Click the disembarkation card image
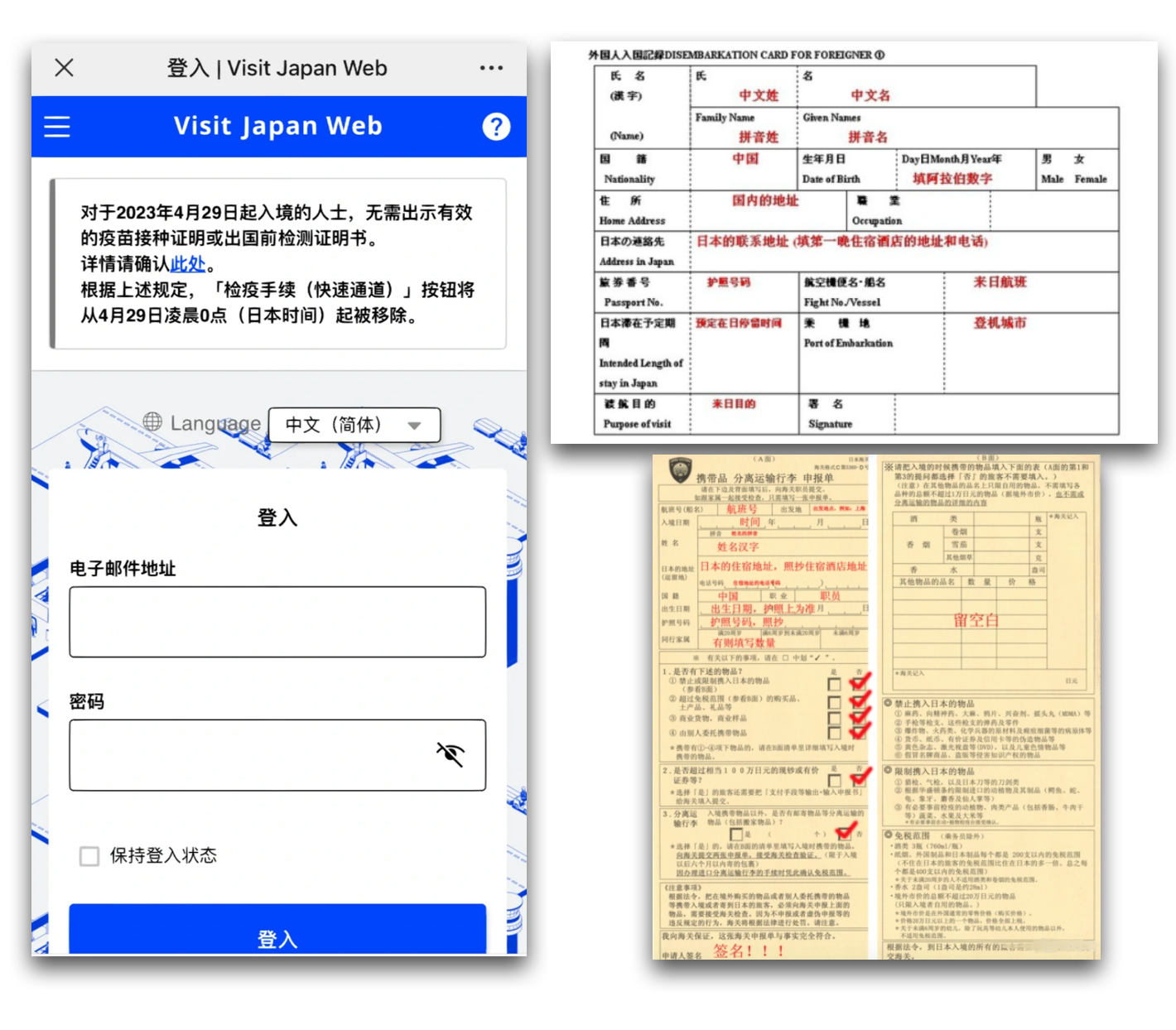 (854, 243)
